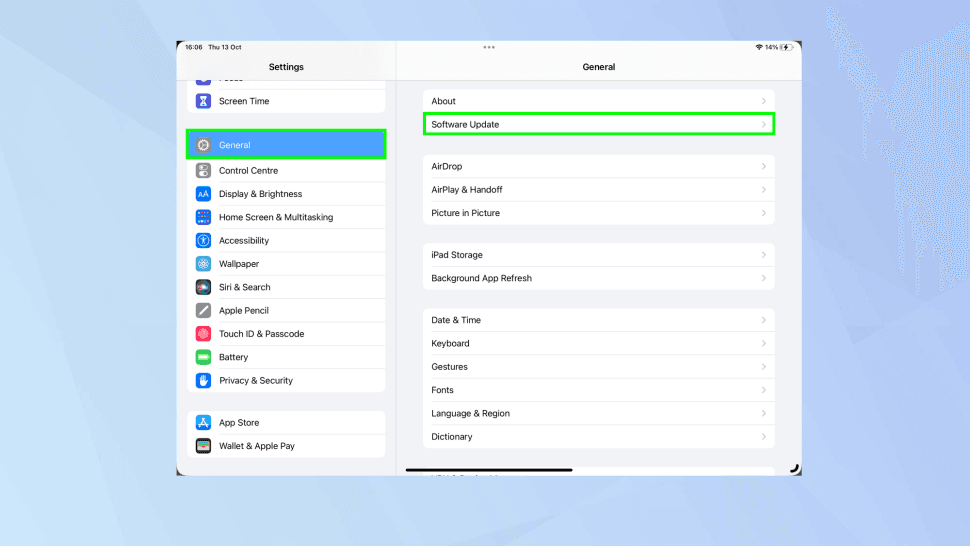Open the Screen Time settings
970x546 pixels.
tap(286, 101)
